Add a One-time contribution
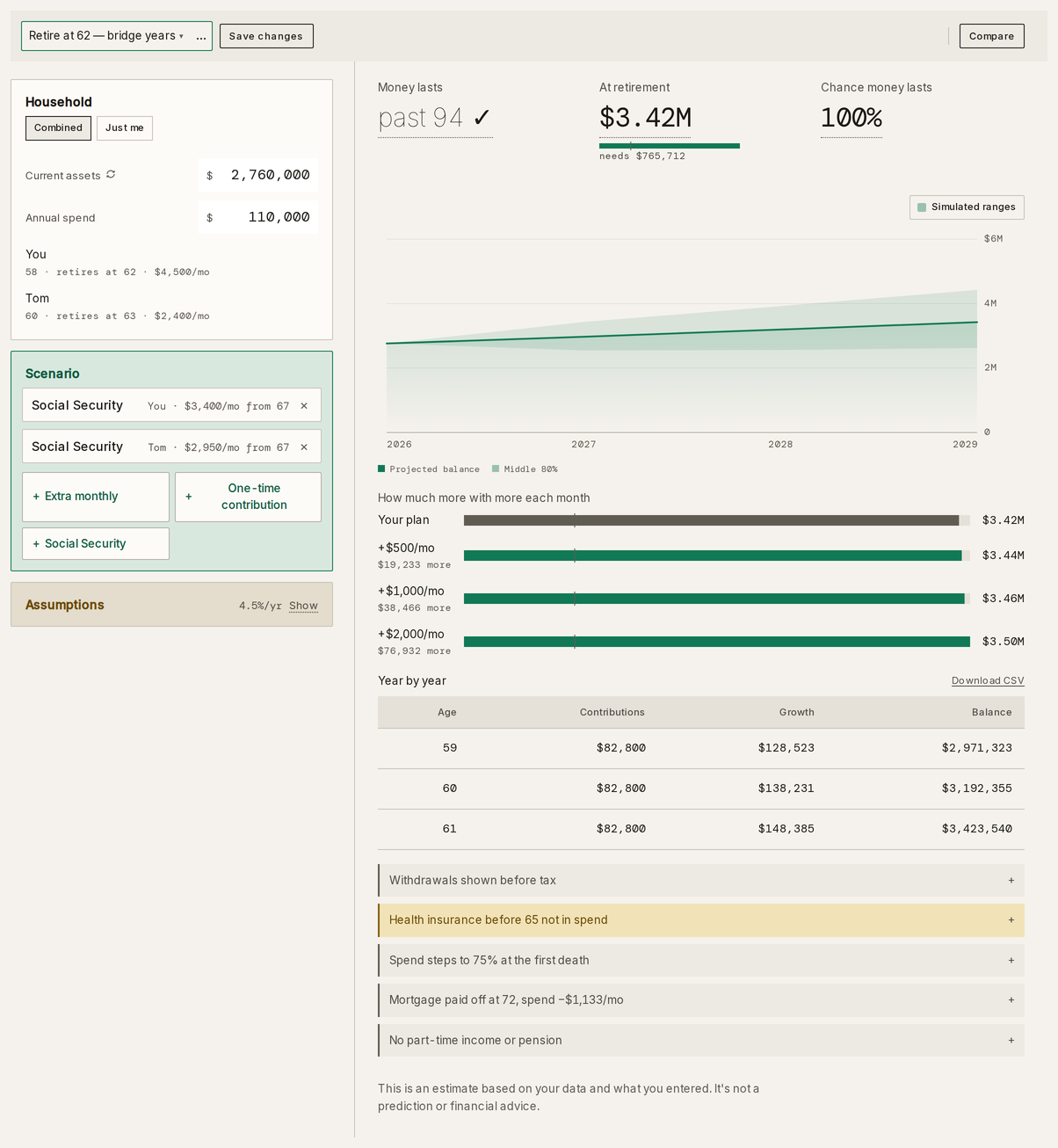This screenshot has width=1058, height=1148. point(248,497)
